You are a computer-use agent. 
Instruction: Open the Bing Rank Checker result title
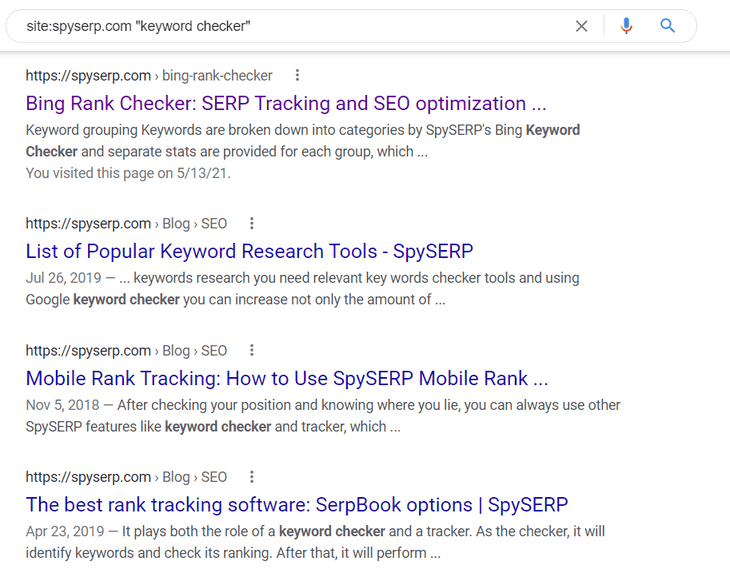[x=286, y=103]
